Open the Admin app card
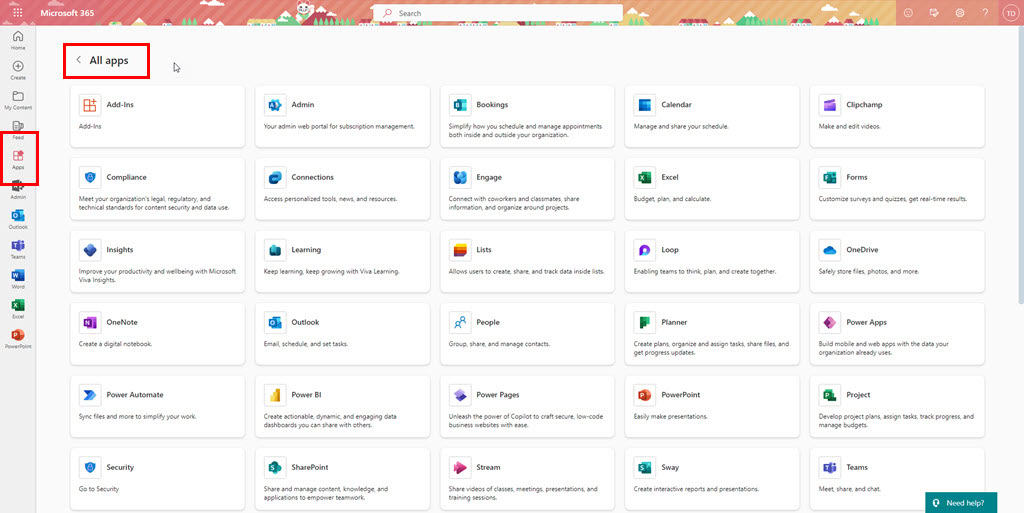 click(342, 116)
